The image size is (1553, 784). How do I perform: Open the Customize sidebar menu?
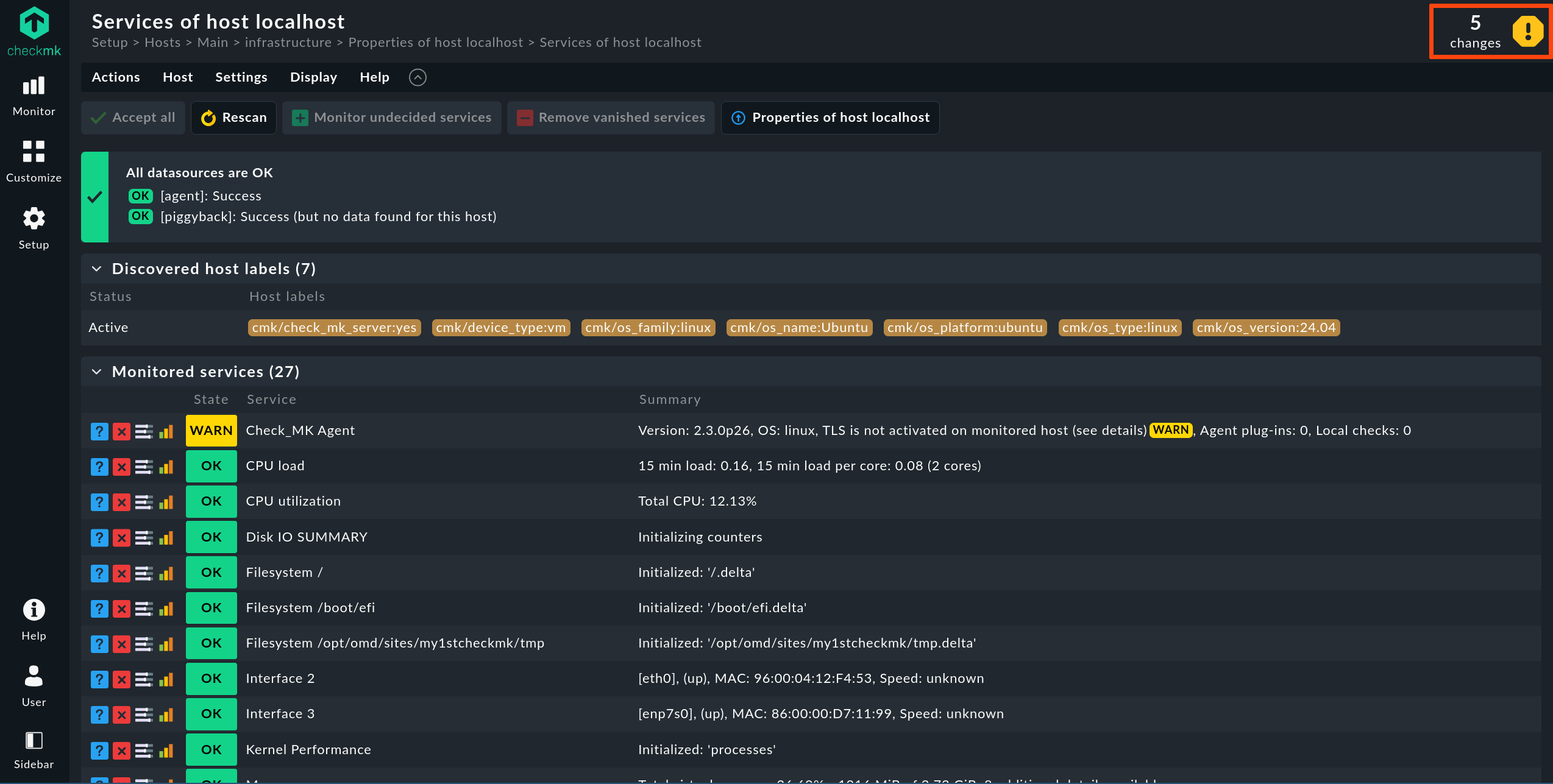[x=34, y=162]
